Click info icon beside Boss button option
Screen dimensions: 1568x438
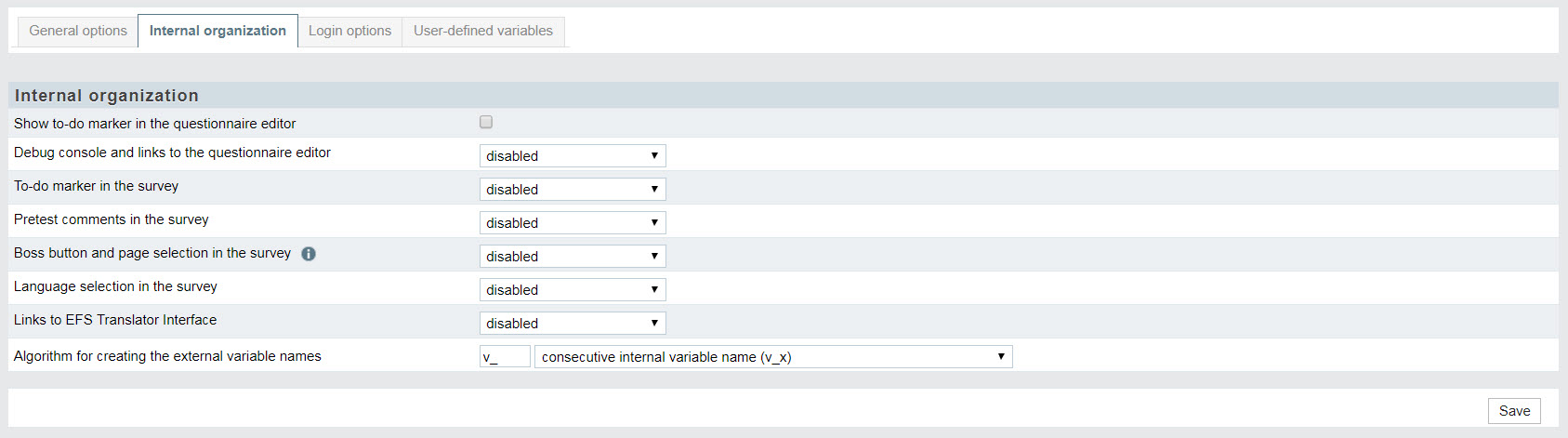(x=309, y=254)
